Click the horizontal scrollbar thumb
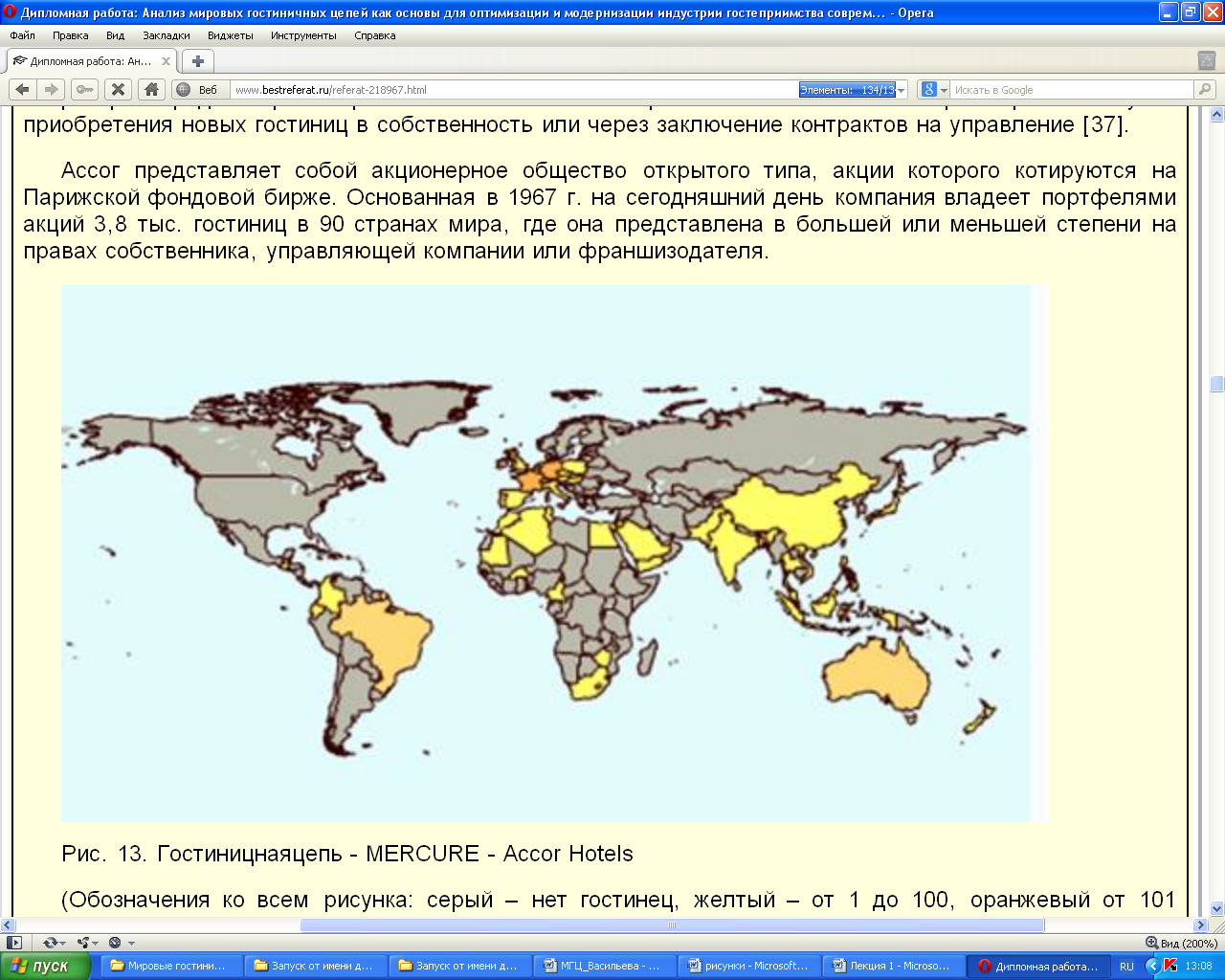This screenshot has height=980, width=1225. [672, 925]
